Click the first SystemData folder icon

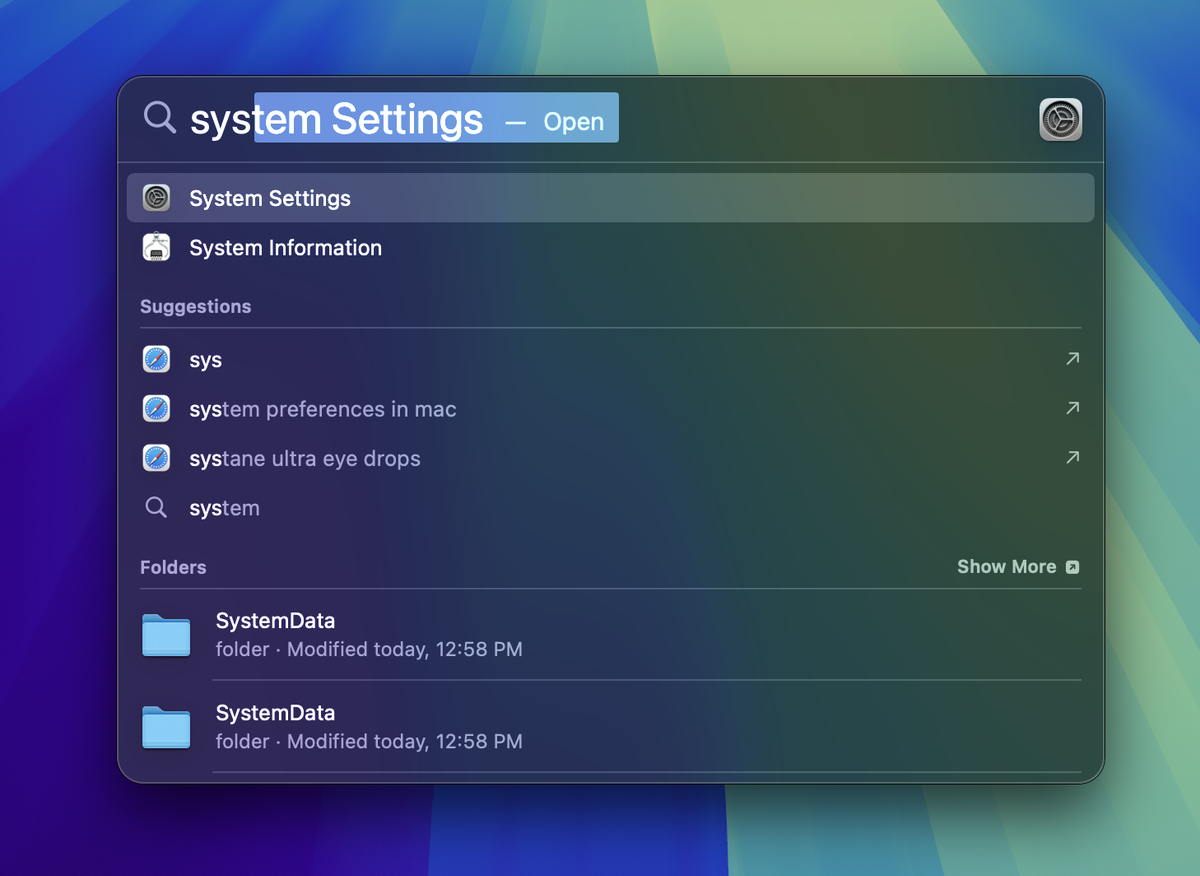point(166,635)
